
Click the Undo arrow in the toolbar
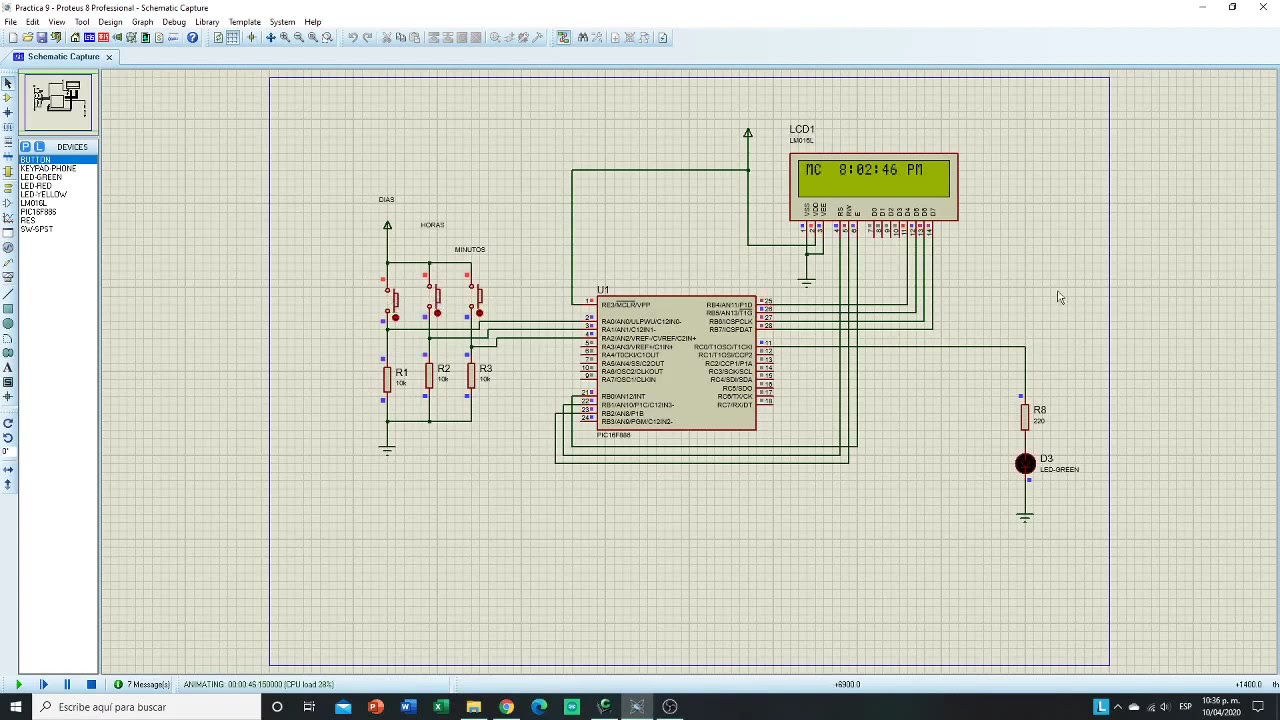[352, 38]
